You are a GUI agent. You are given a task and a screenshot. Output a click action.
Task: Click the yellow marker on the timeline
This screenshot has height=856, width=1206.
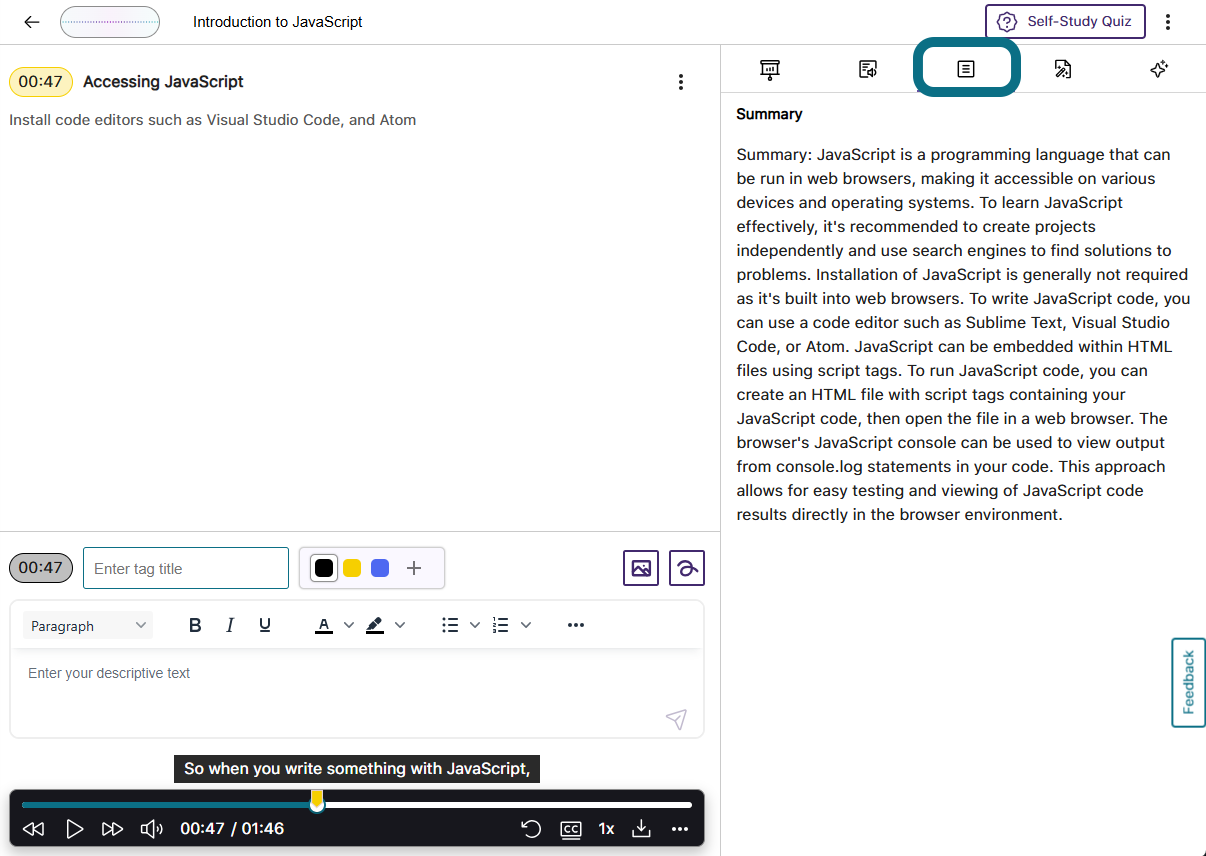(x=317, y=799)
